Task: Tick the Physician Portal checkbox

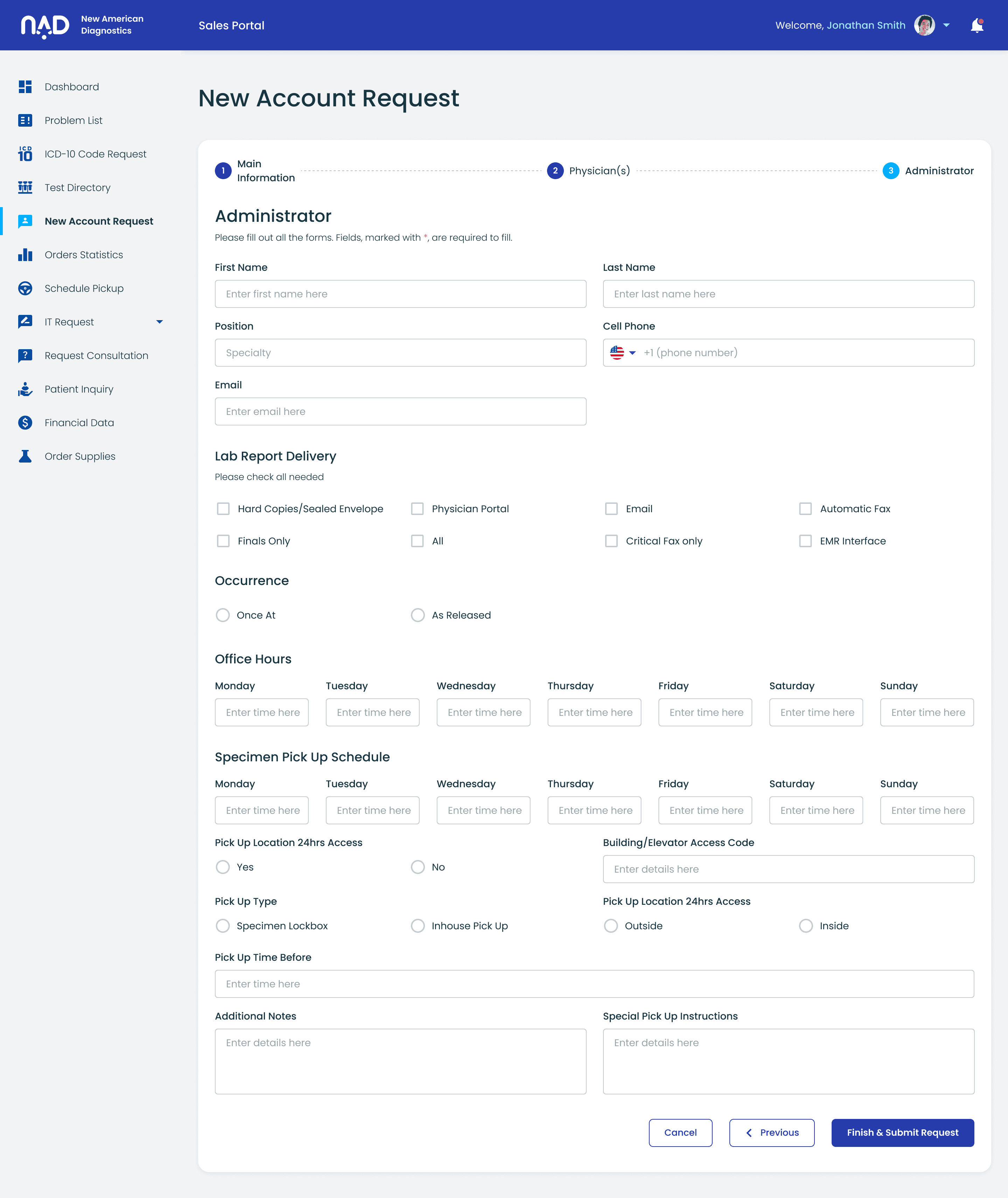Action: pyautogui.click(x=418, y=509)
